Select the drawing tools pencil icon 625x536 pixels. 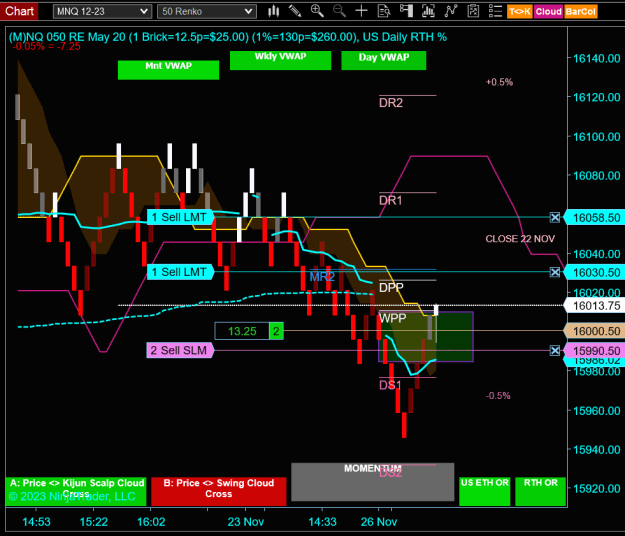pos(295,11)
